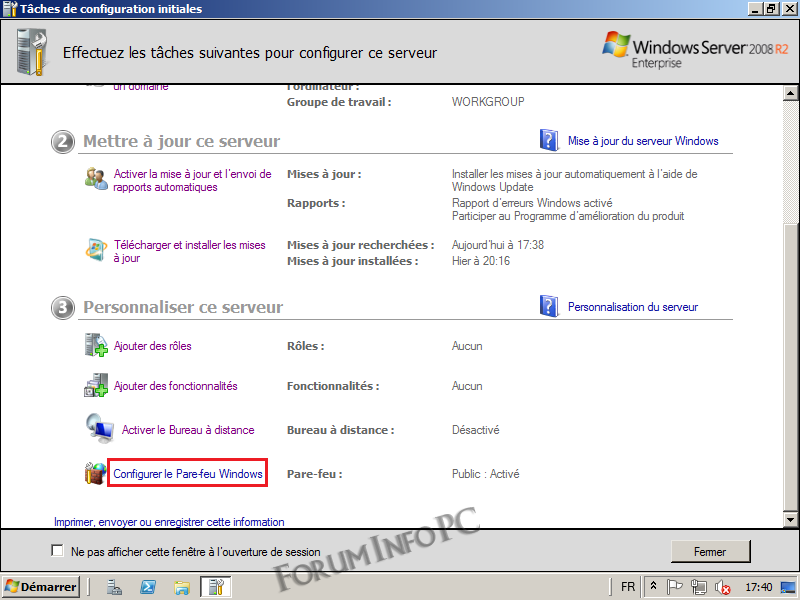
Task: Click the Ajouter des fonctionnalités icon
Action: 96,385
